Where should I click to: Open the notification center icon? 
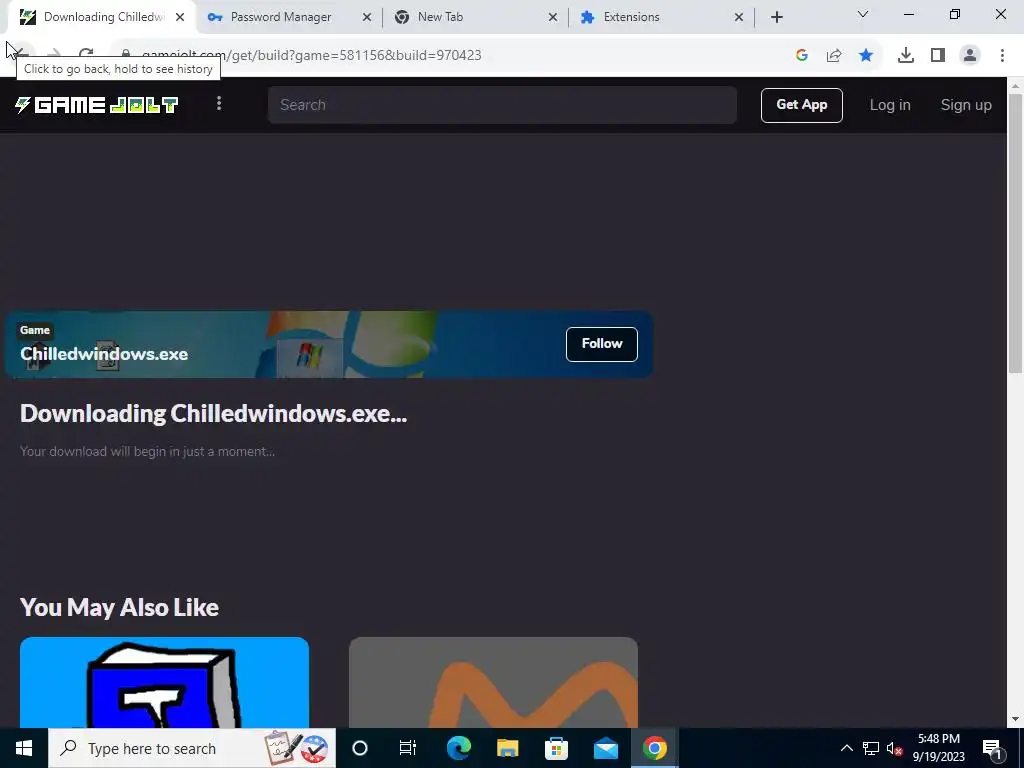tap(993, 748)
